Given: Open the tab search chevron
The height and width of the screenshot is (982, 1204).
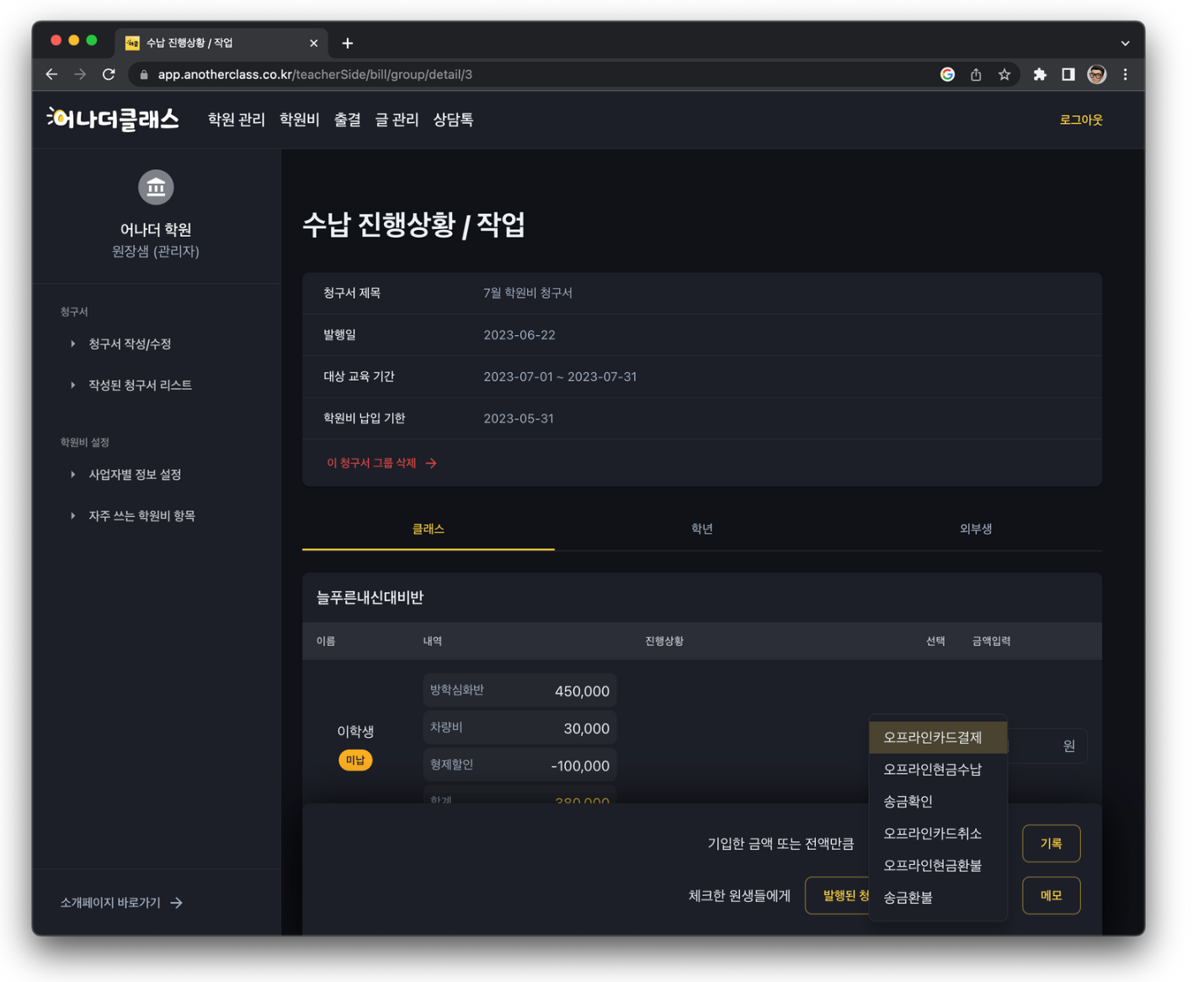Looking at the screenshot, I should click(1125, 43).
